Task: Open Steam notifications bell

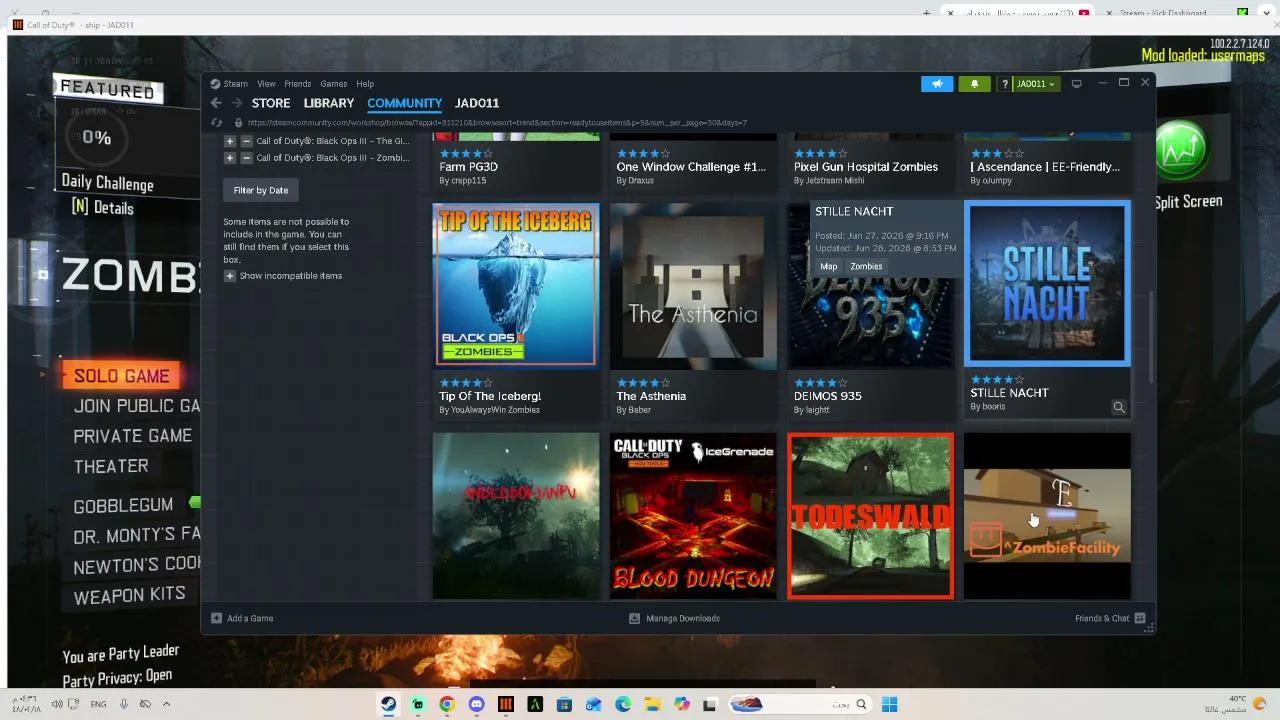Action: 974,84
